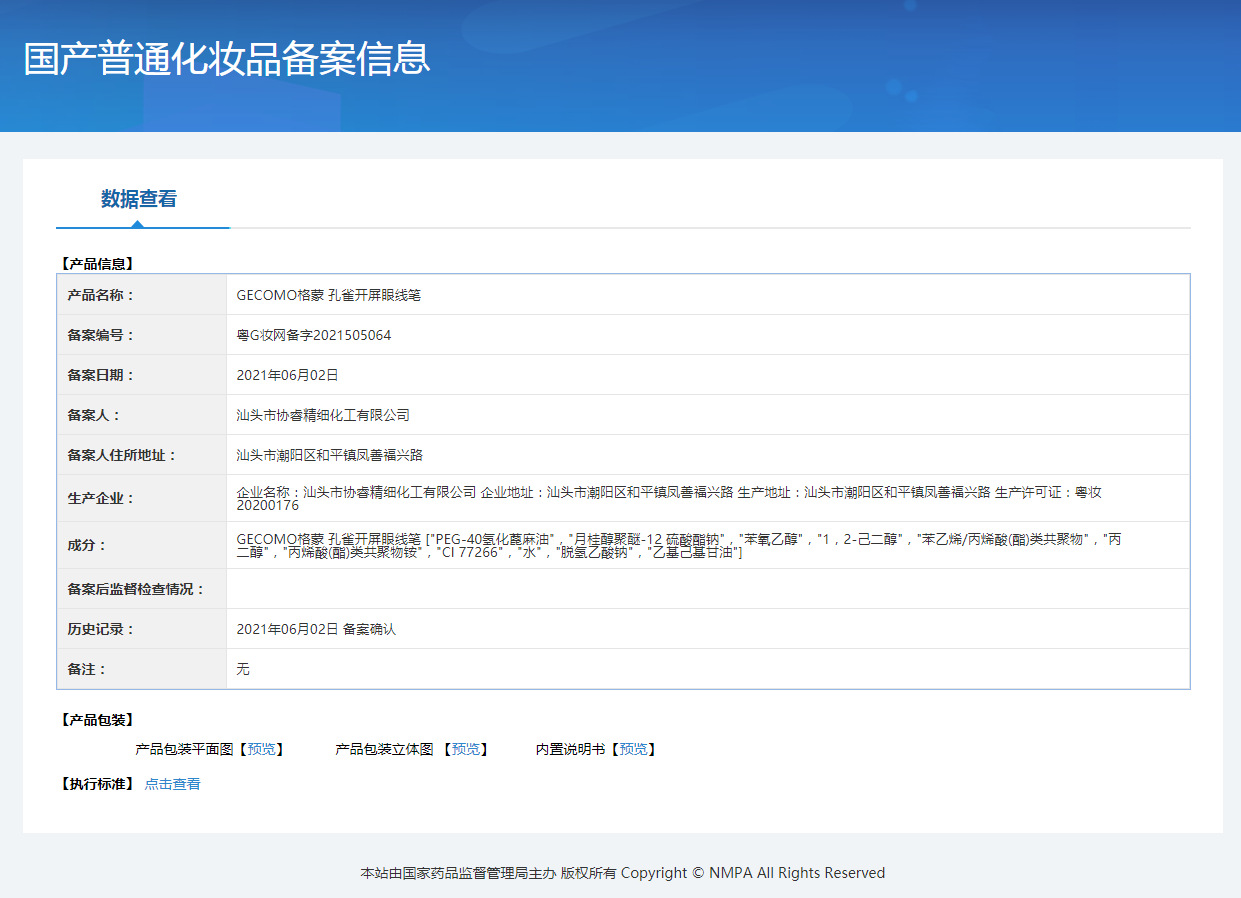
Task: Click the 备注 value 无
Action: [x=243, y=669]
